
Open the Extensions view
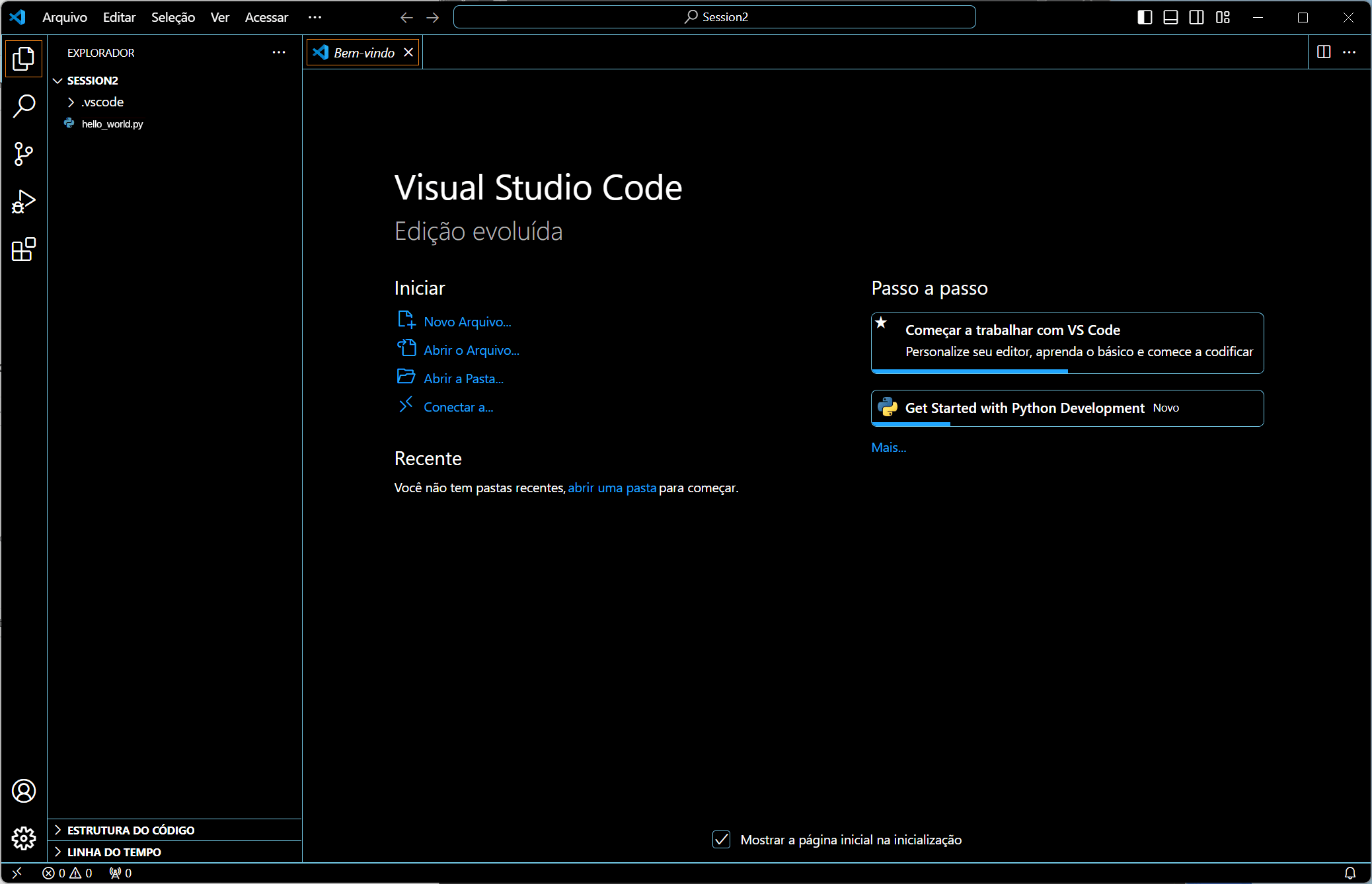point(24,250)
